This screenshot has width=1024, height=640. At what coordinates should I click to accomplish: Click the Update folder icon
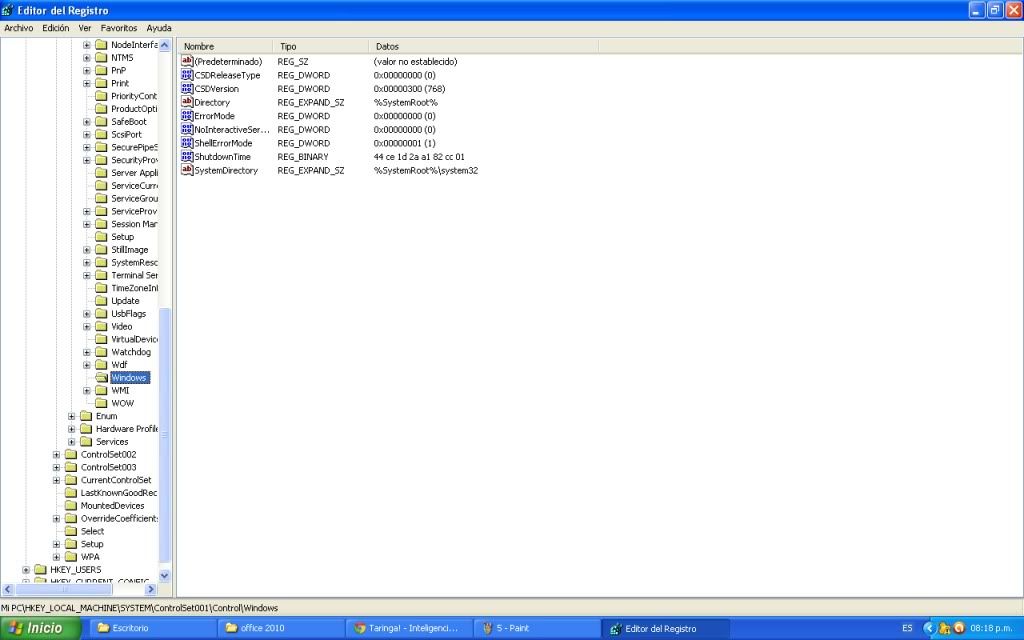[x=101, y=301]
